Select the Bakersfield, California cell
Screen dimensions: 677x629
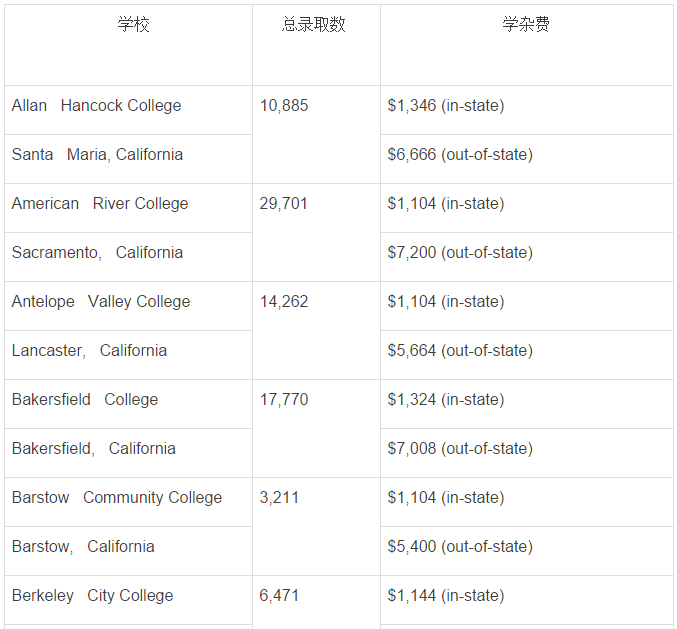(x=129, y=453)
